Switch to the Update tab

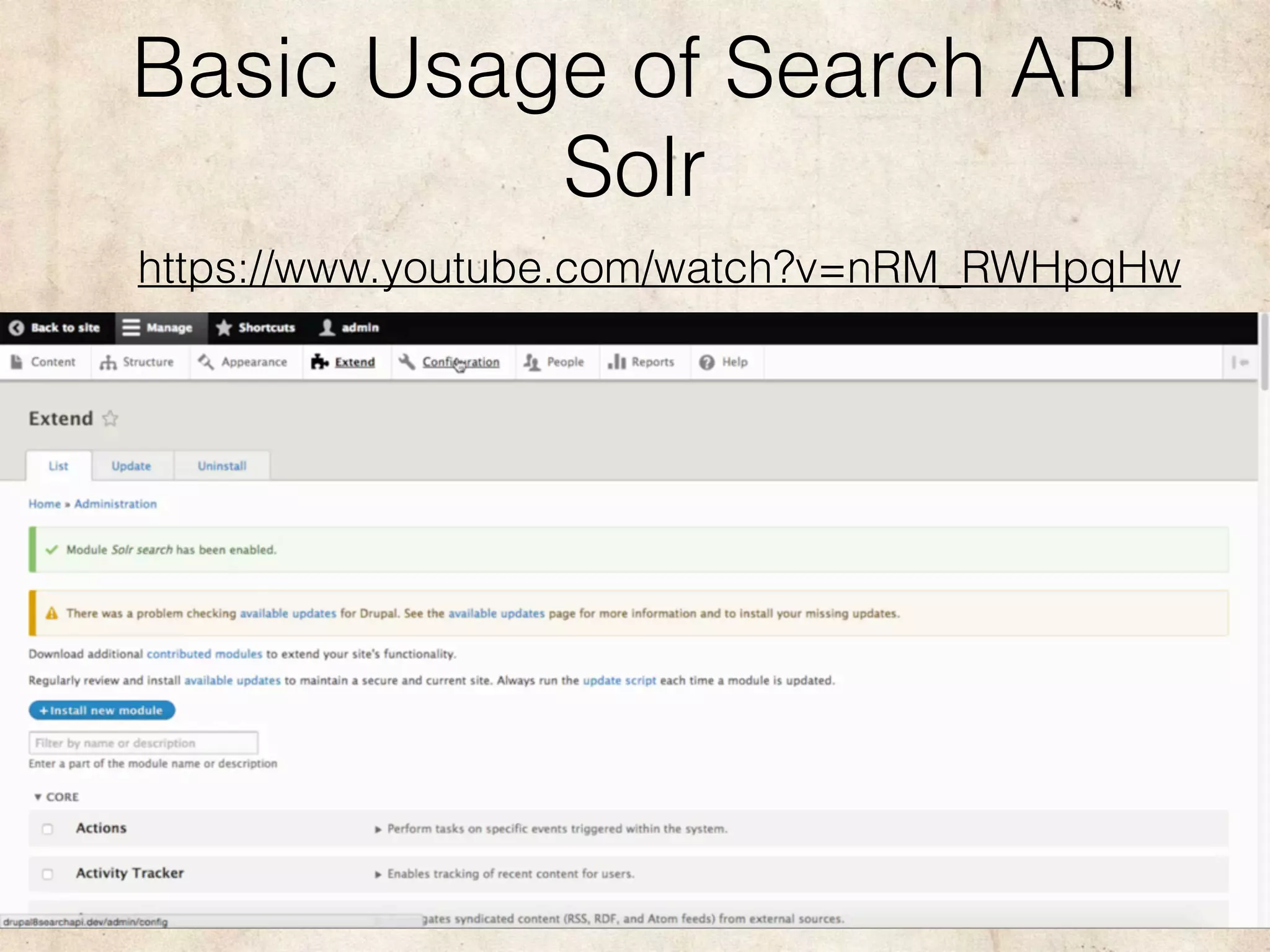pos(131,466)
